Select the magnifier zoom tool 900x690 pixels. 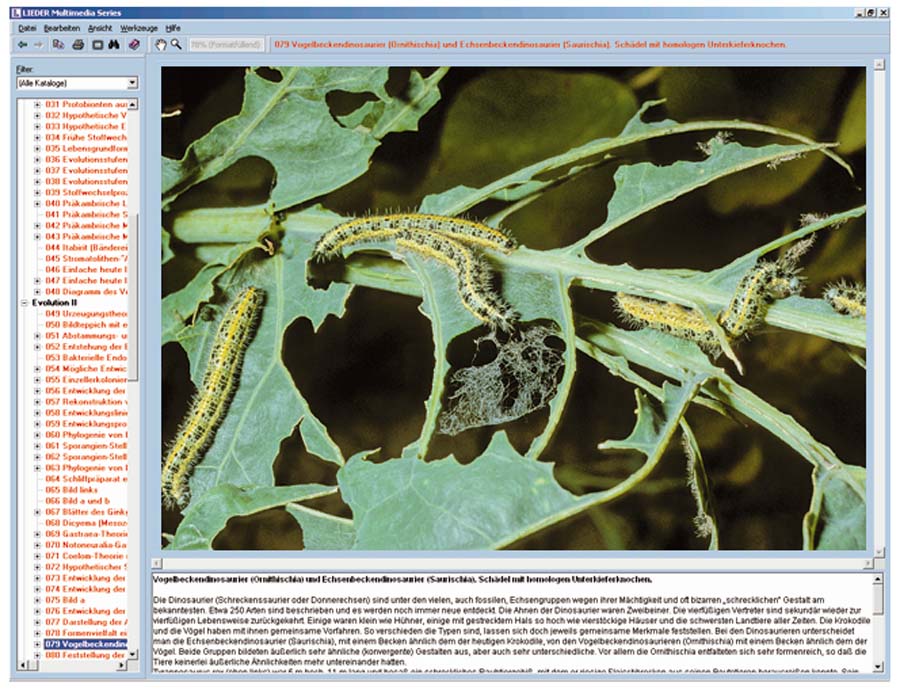[x=176, y=45]
